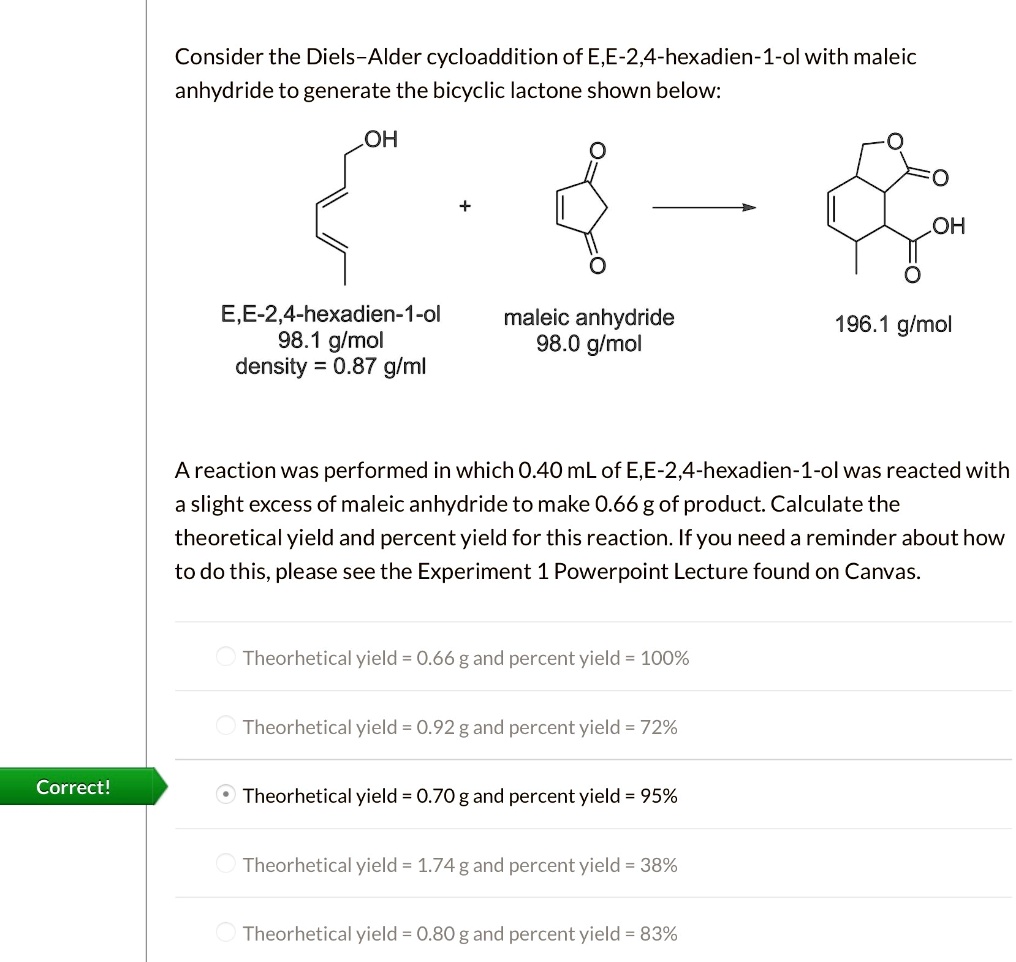1016x962 pixels.
Task: Select the 1.74 g and 38% answer
Action: tap(458, 865)
